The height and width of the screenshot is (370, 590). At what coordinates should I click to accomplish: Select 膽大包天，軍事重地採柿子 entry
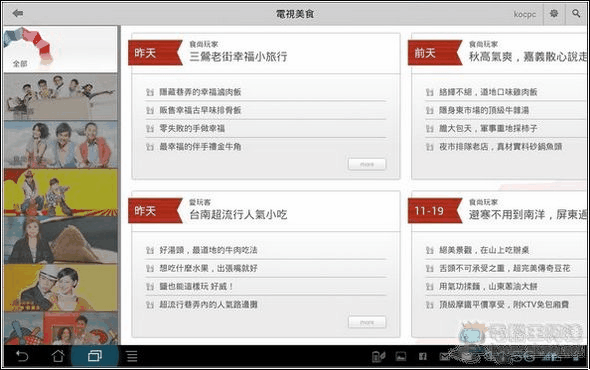coord(488,128)
